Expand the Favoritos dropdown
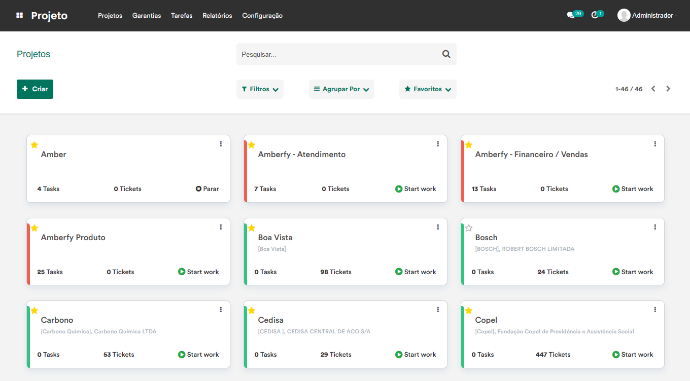 click(x=428, y=89)
